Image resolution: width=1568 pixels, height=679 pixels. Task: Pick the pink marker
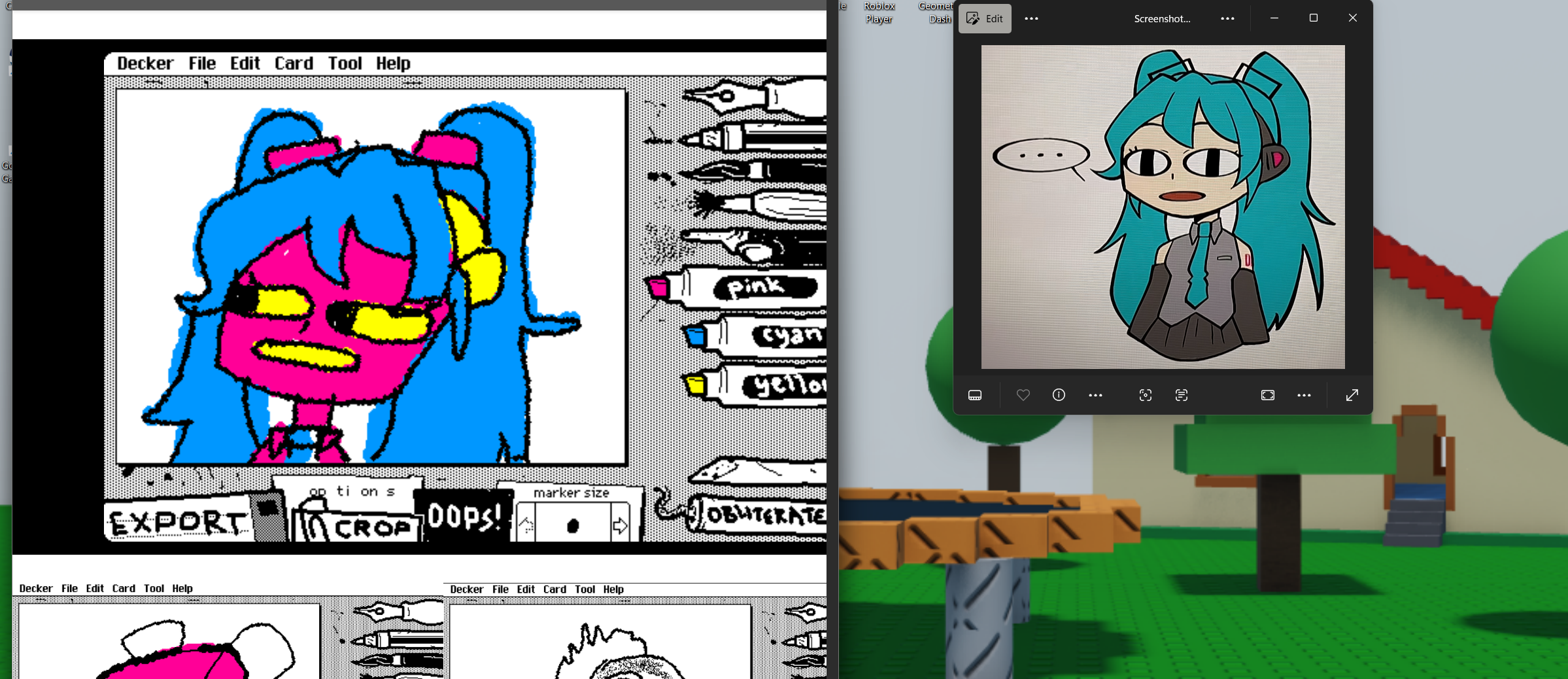(x=736, y=288)
